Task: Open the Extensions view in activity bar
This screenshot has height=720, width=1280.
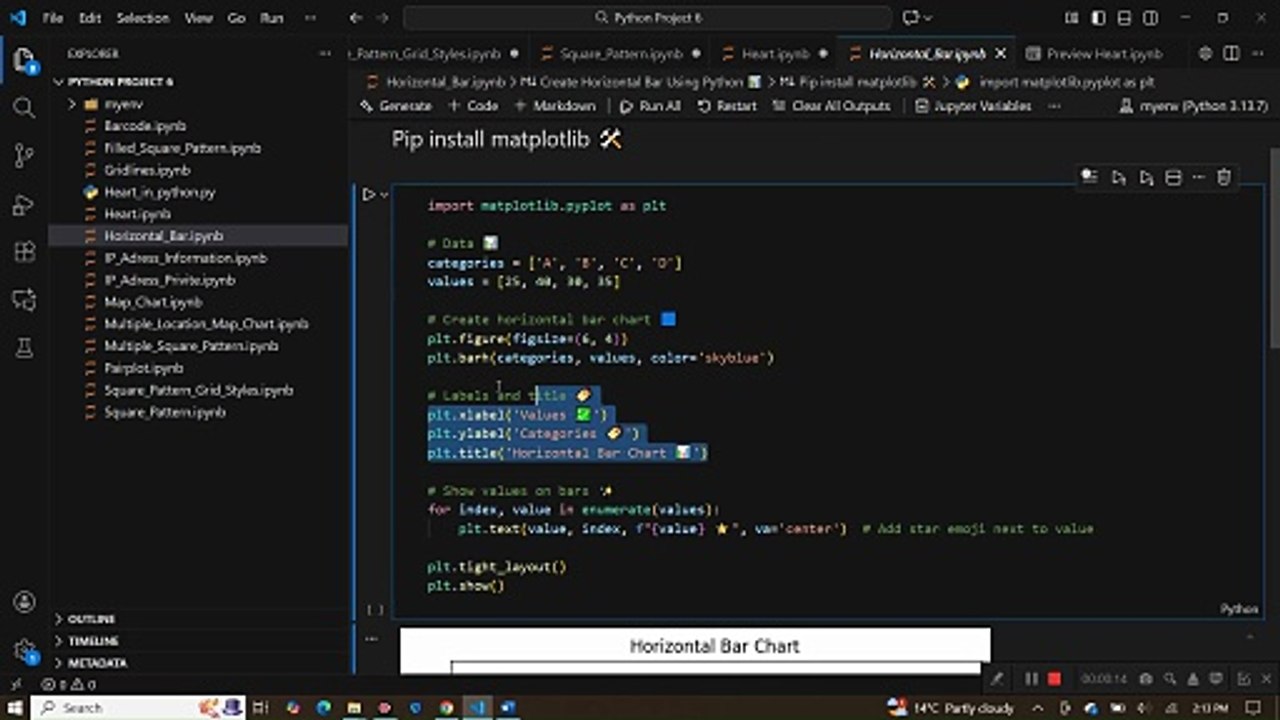Action: [x=24, y=251]
